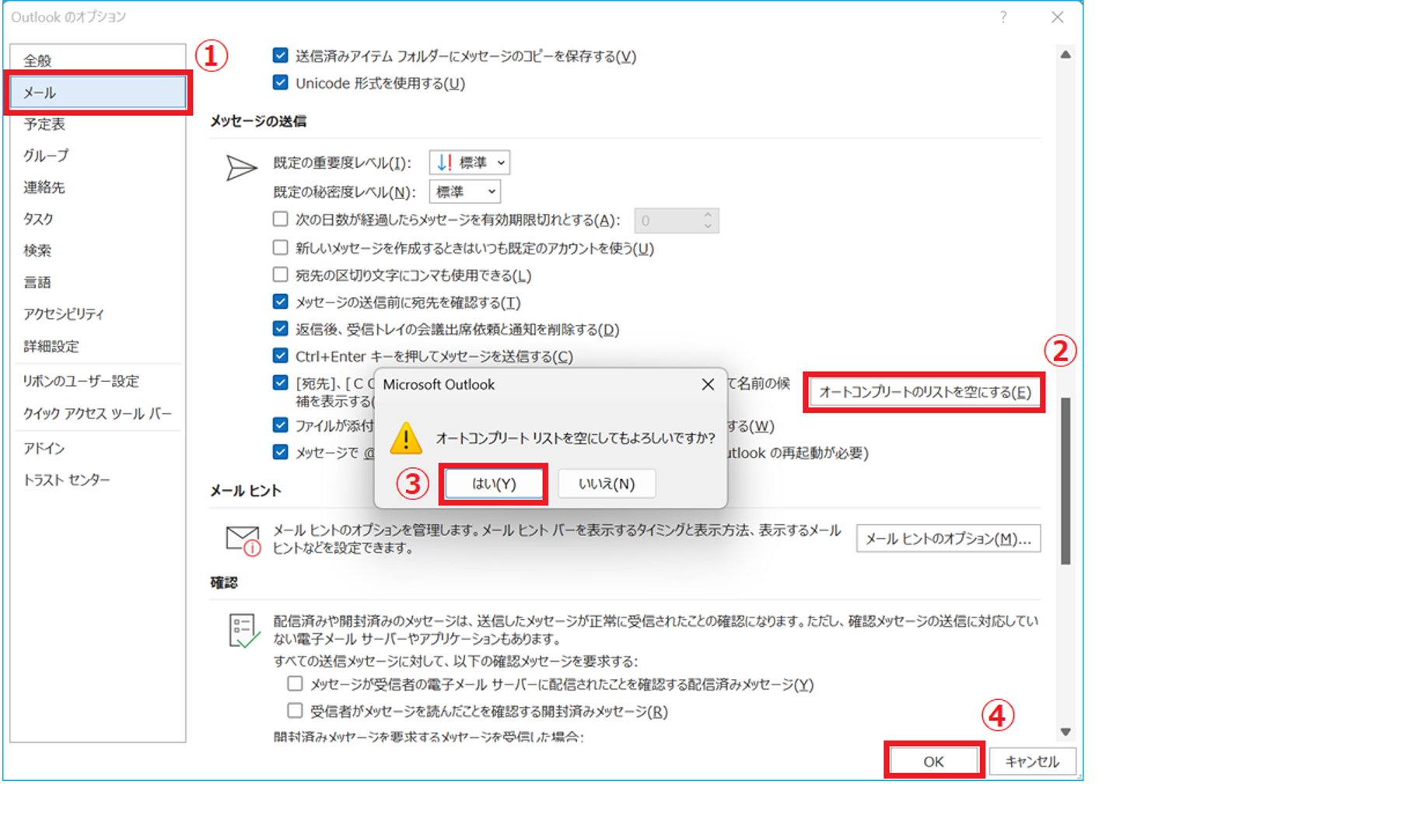
Task: Open メール ヒントのオプション
Action: click(x=947, y=537)
